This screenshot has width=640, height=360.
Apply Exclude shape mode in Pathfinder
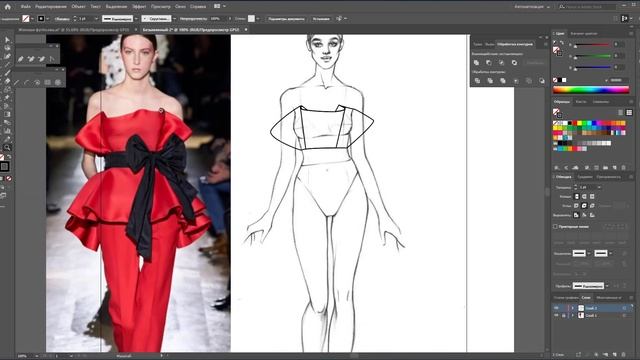click(514, 62)
